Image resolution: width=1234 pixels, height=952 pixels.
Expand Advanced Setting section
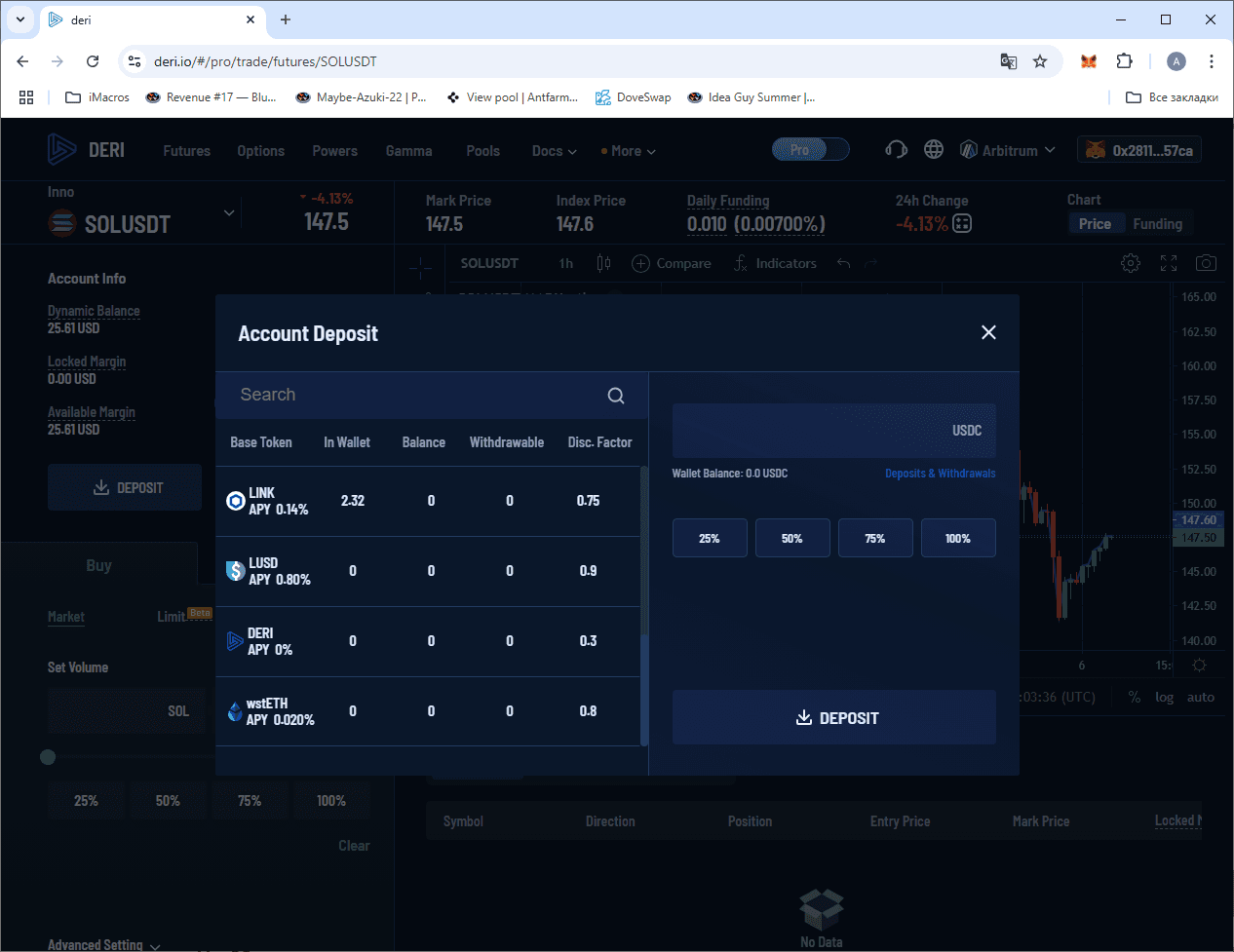(104, 944)
